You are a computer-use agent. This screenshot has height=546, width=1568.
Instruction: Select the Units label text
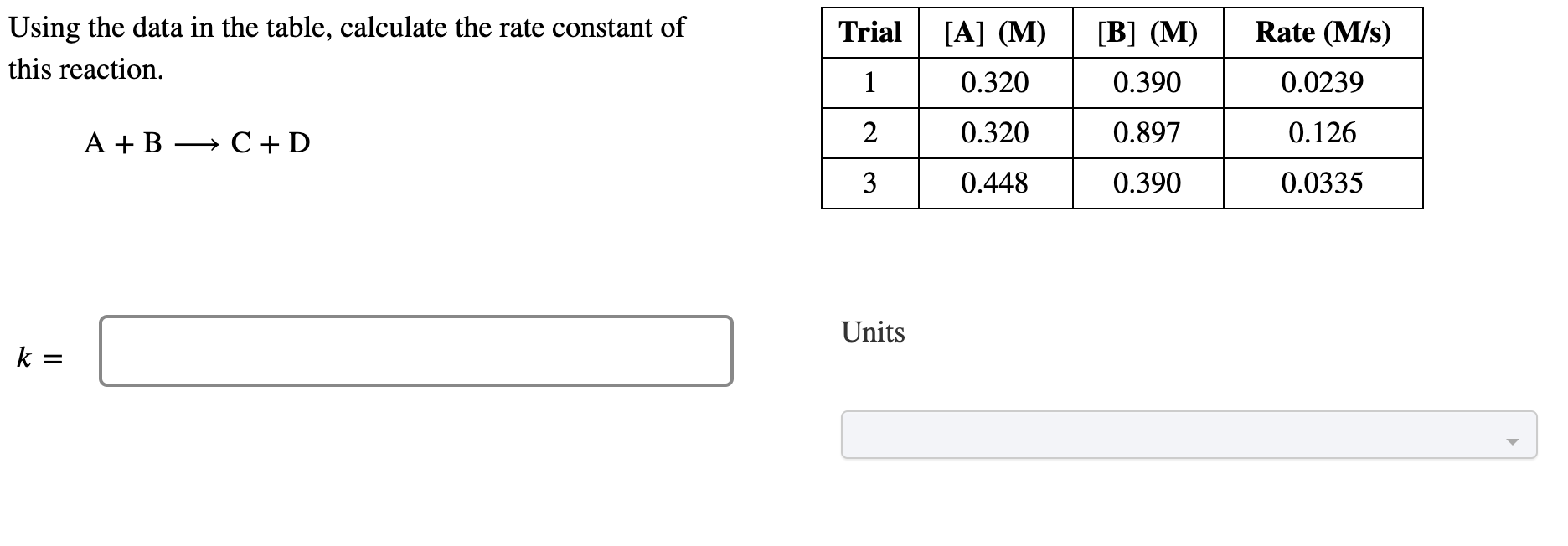click(x=872, y=332)
